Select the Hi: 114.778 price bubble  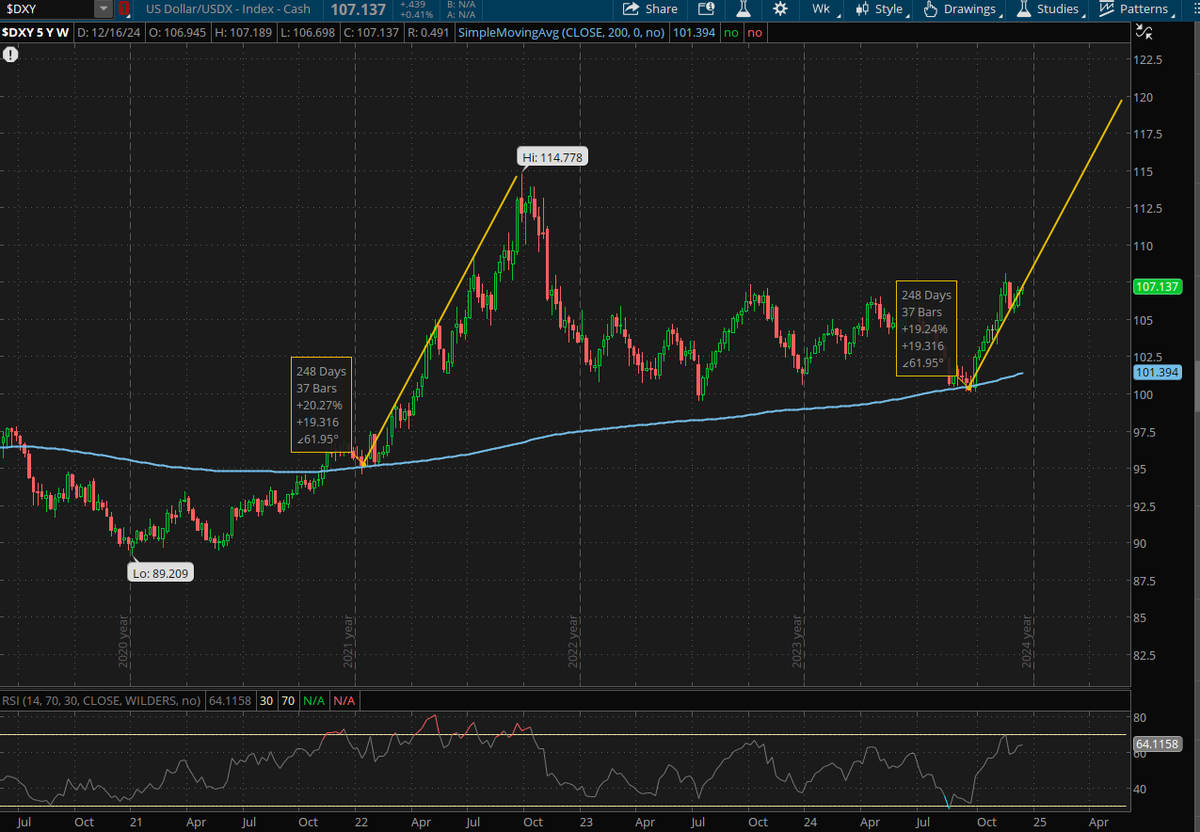551,157
